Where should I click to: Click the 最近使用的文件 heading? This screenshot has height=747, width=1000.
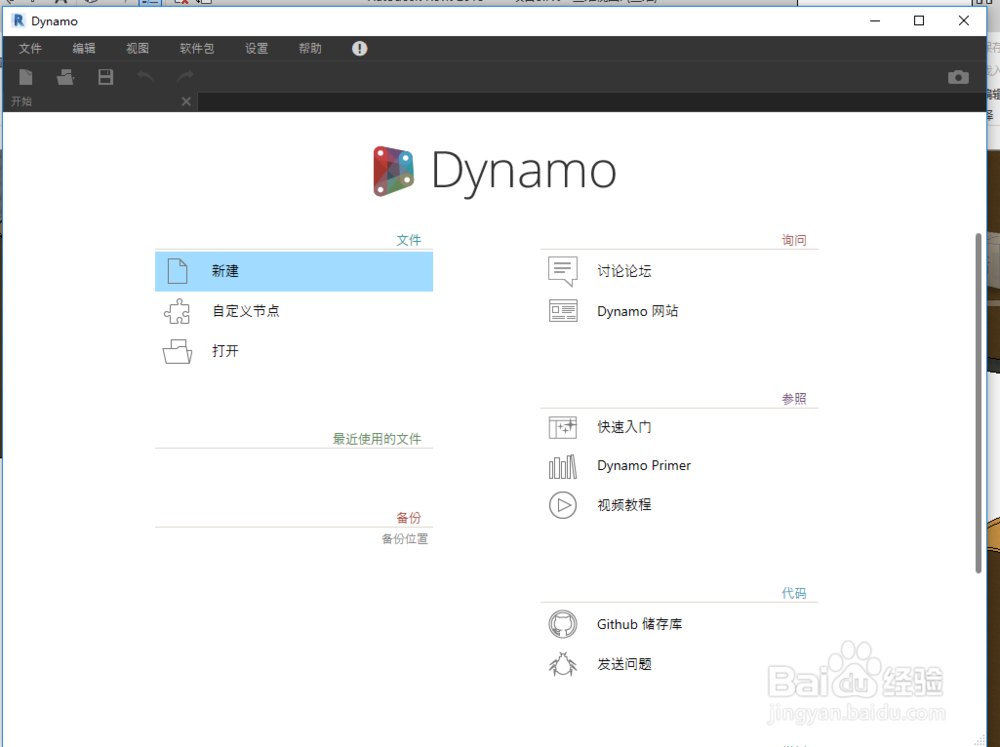pyautogui.click(x=377, y=439)
